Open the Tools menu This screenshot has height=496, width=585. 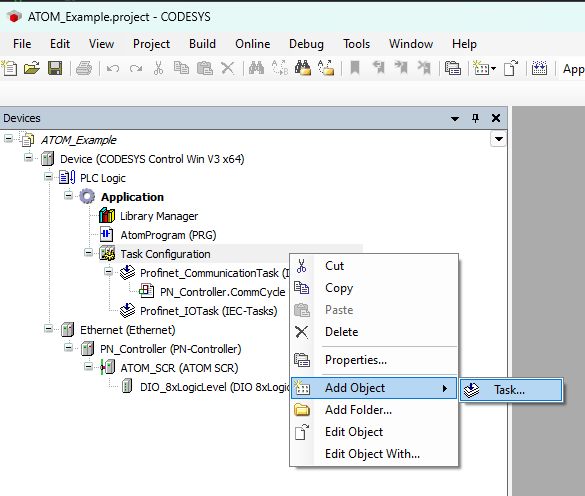357,44
